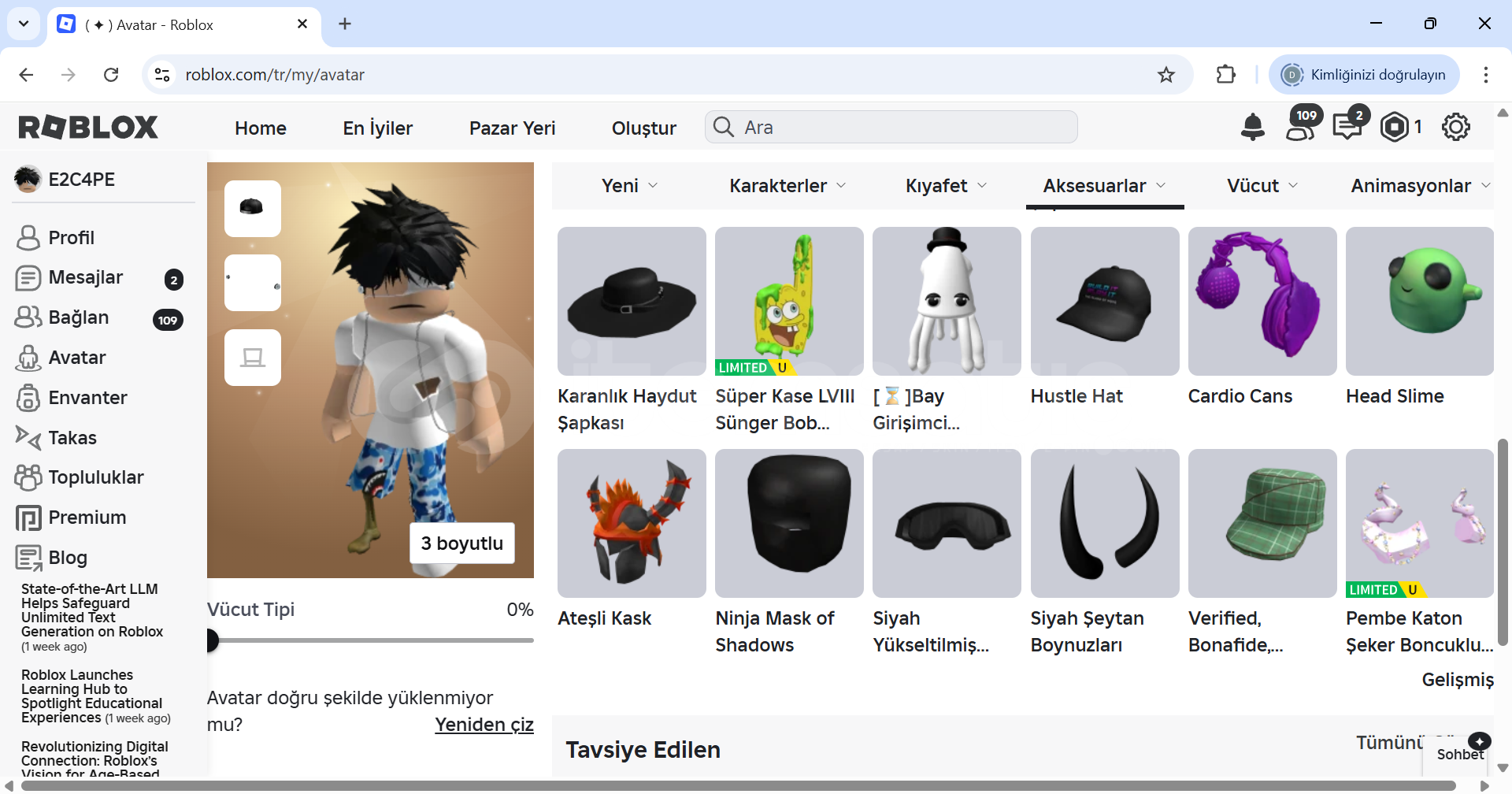
Task: Go to Home in top navigation
Action: pos(261,128)
